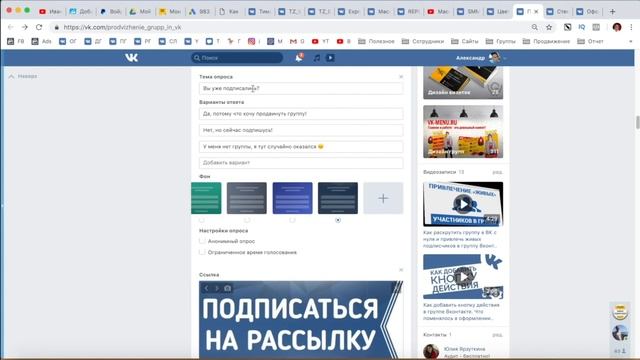This screenshot has height=360, width=640.
Task: Open the IQ browser extension
Action: (x=582, y=27)
